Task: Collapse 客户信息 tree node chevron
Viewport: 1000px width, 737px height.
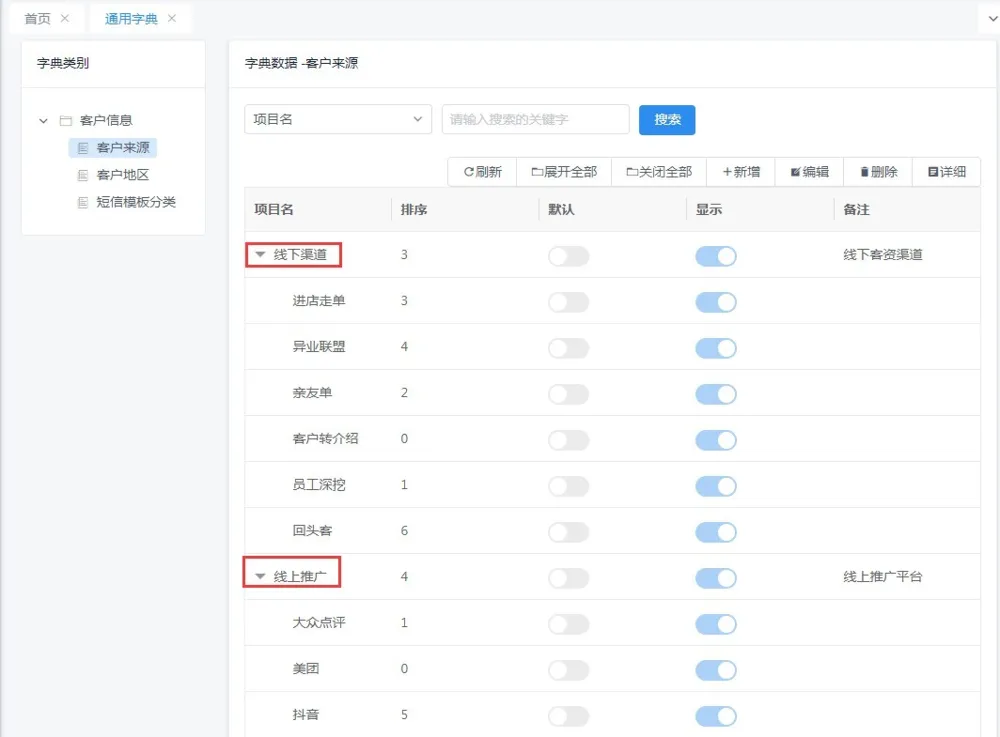Action: click(x=43, y=121)
